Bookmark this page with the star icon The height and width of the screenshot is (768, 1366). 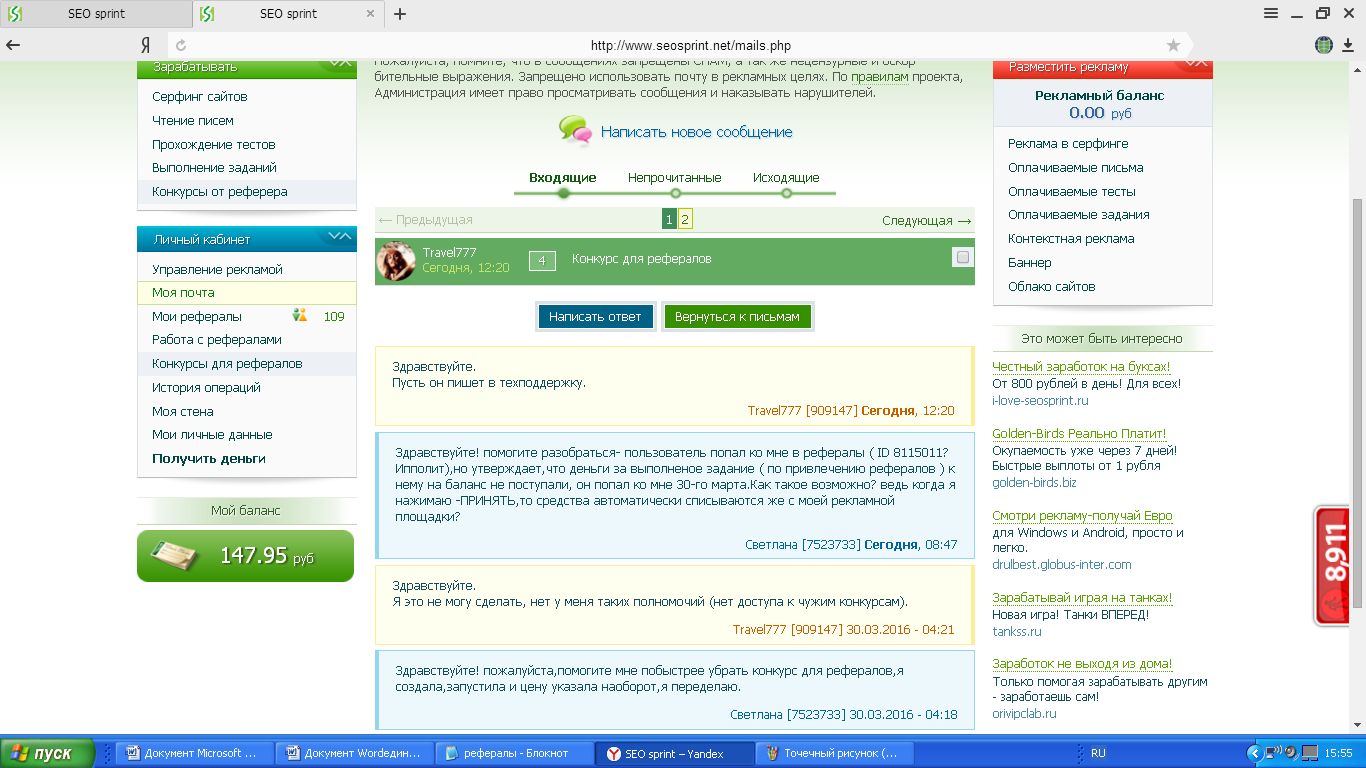(x=1173, y=45)
